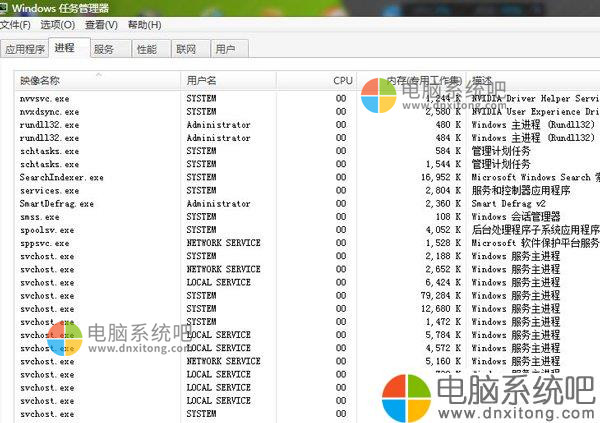
Task: Sort by 用户名 column header
Action: [x=228, y=81]
